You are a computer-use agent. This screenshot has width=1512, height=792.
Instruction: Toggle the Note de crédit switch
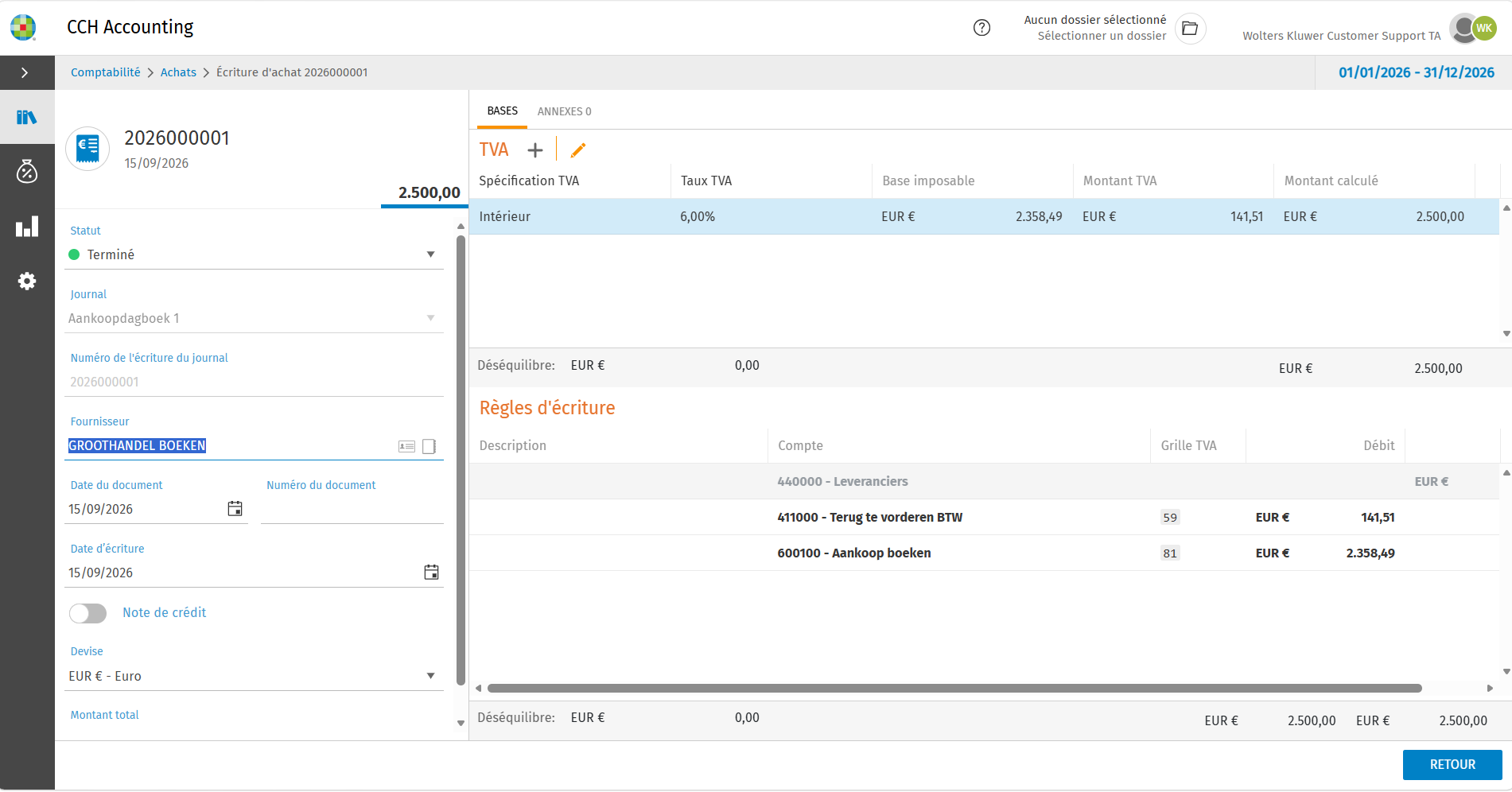(x=87, y=613)
